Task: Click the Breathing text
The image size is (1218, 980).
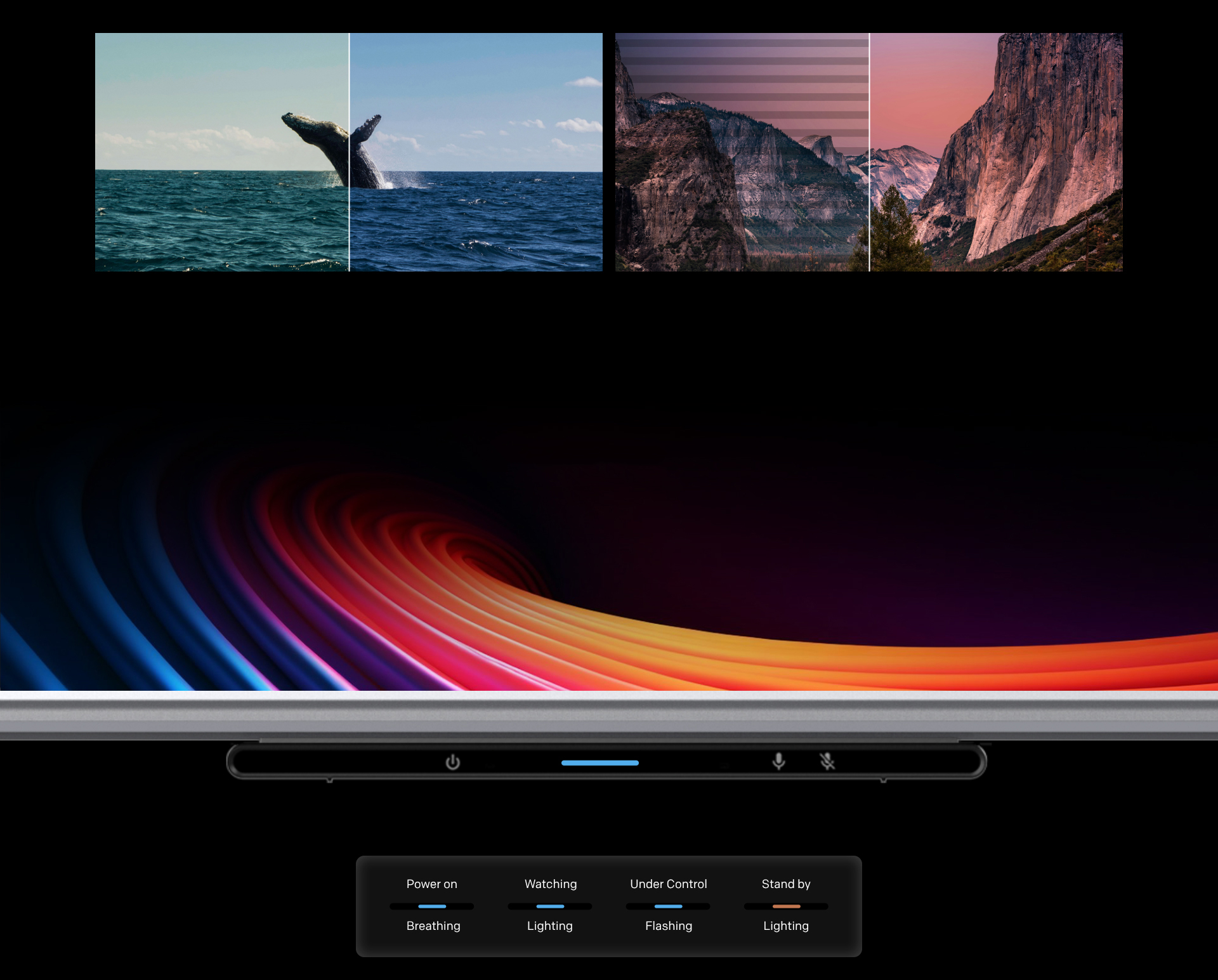Action: coord(433,925)
